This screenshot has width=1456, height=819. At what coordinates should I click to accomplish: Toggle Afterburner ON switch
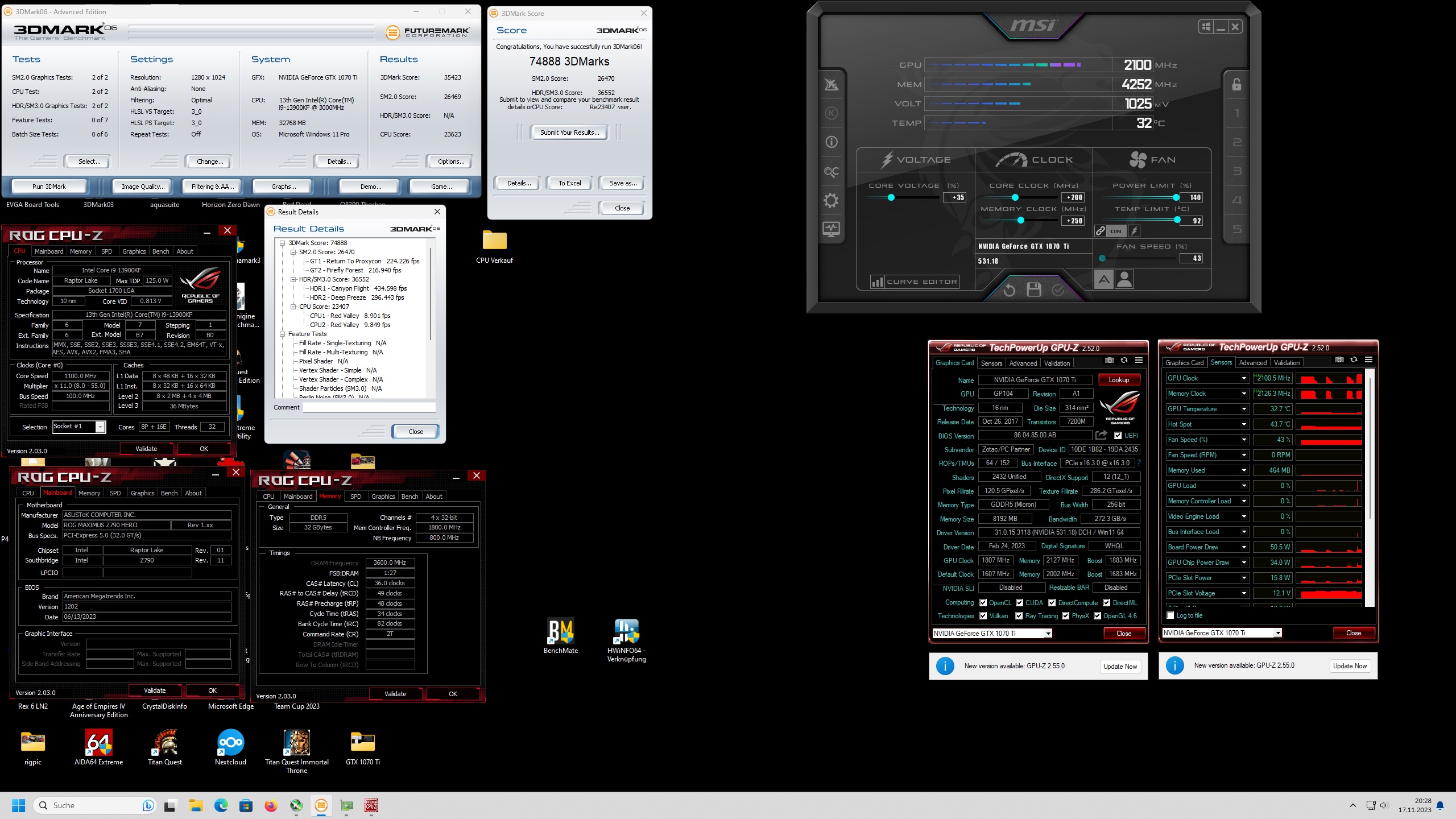[1116, 231]
